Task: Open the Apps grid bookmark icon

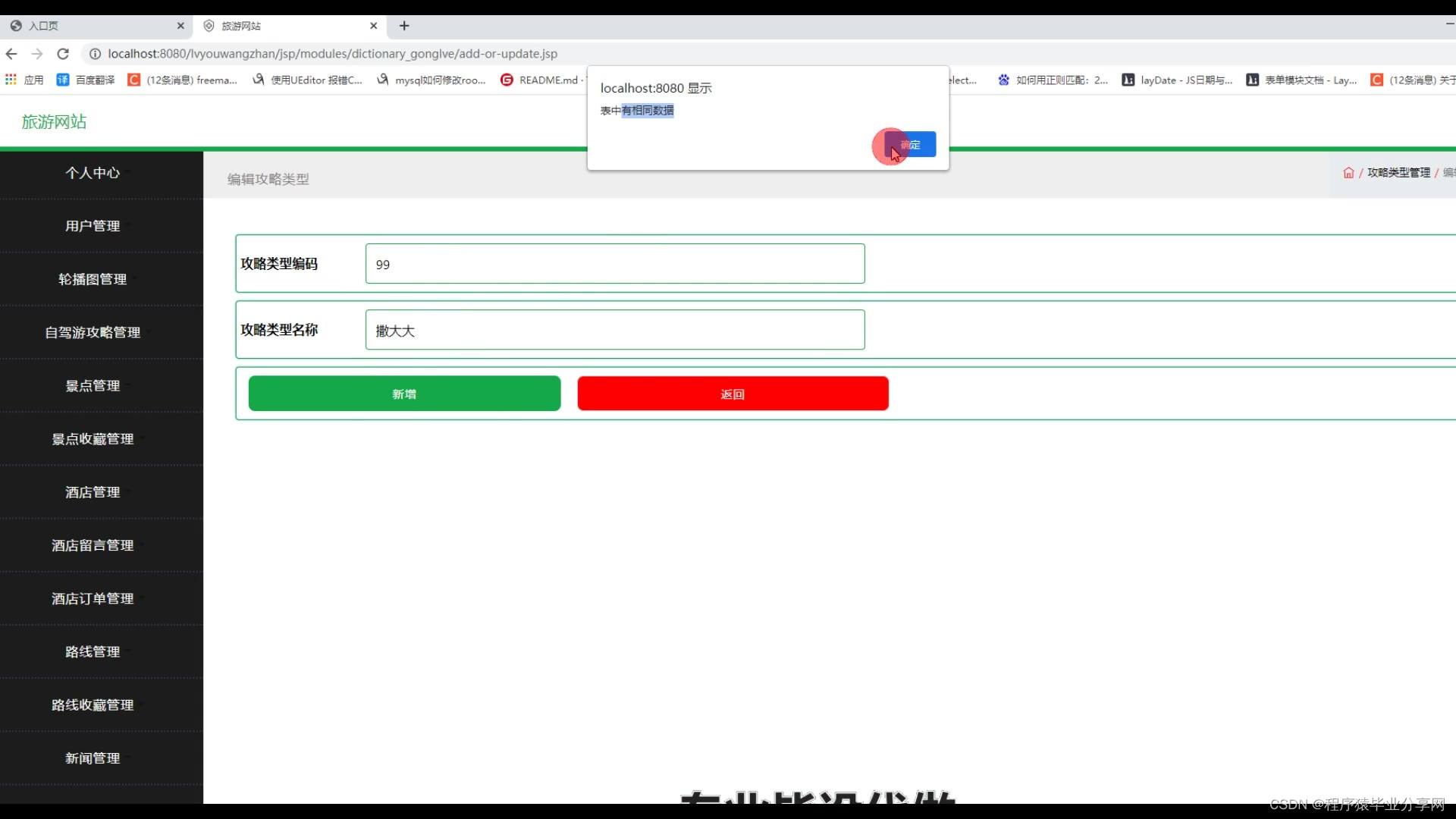Action: click(11, 80)
